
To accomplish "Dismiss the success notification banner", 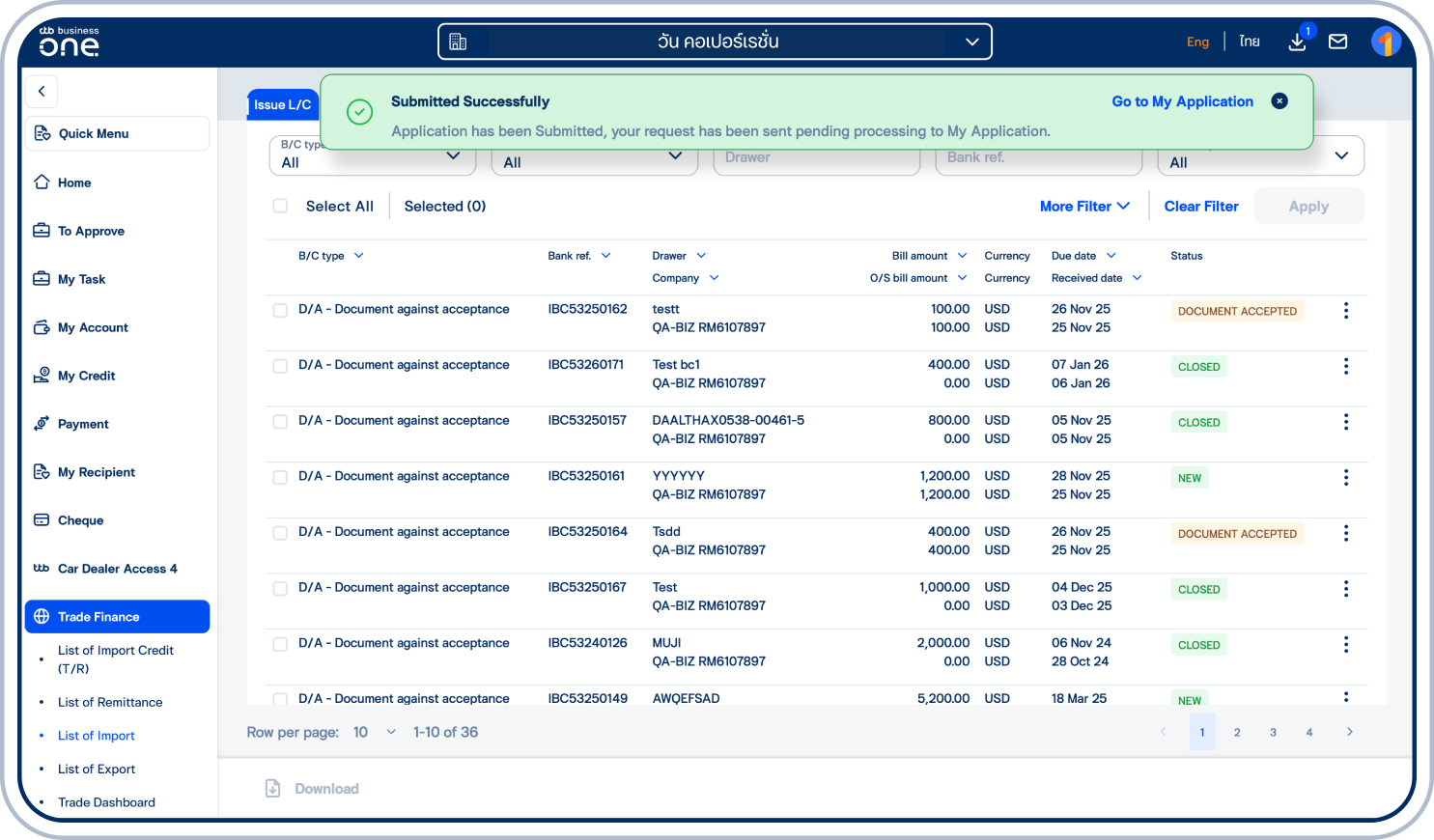I will [x=1279, y=101].
